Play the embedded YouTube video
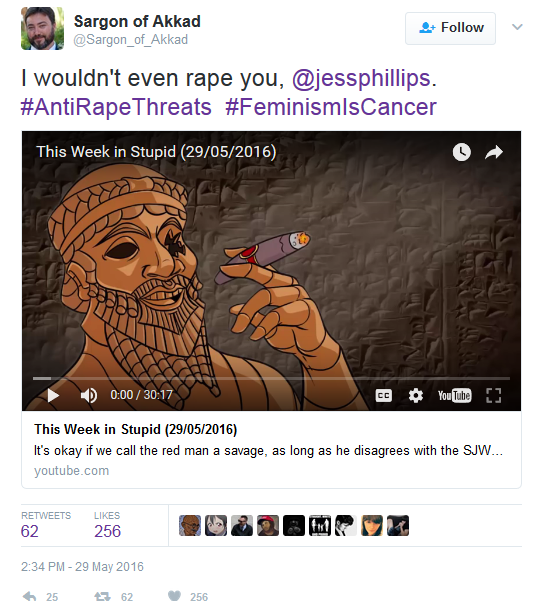 pos(53,395)
